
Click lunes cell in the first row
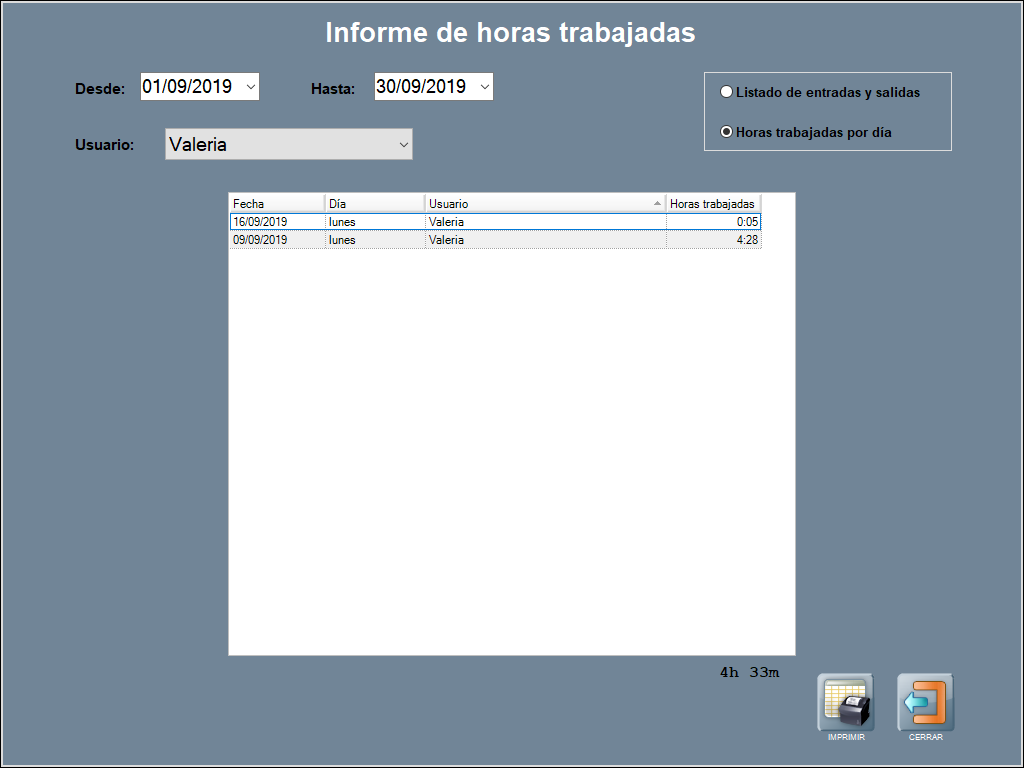(x=343, y=222)
